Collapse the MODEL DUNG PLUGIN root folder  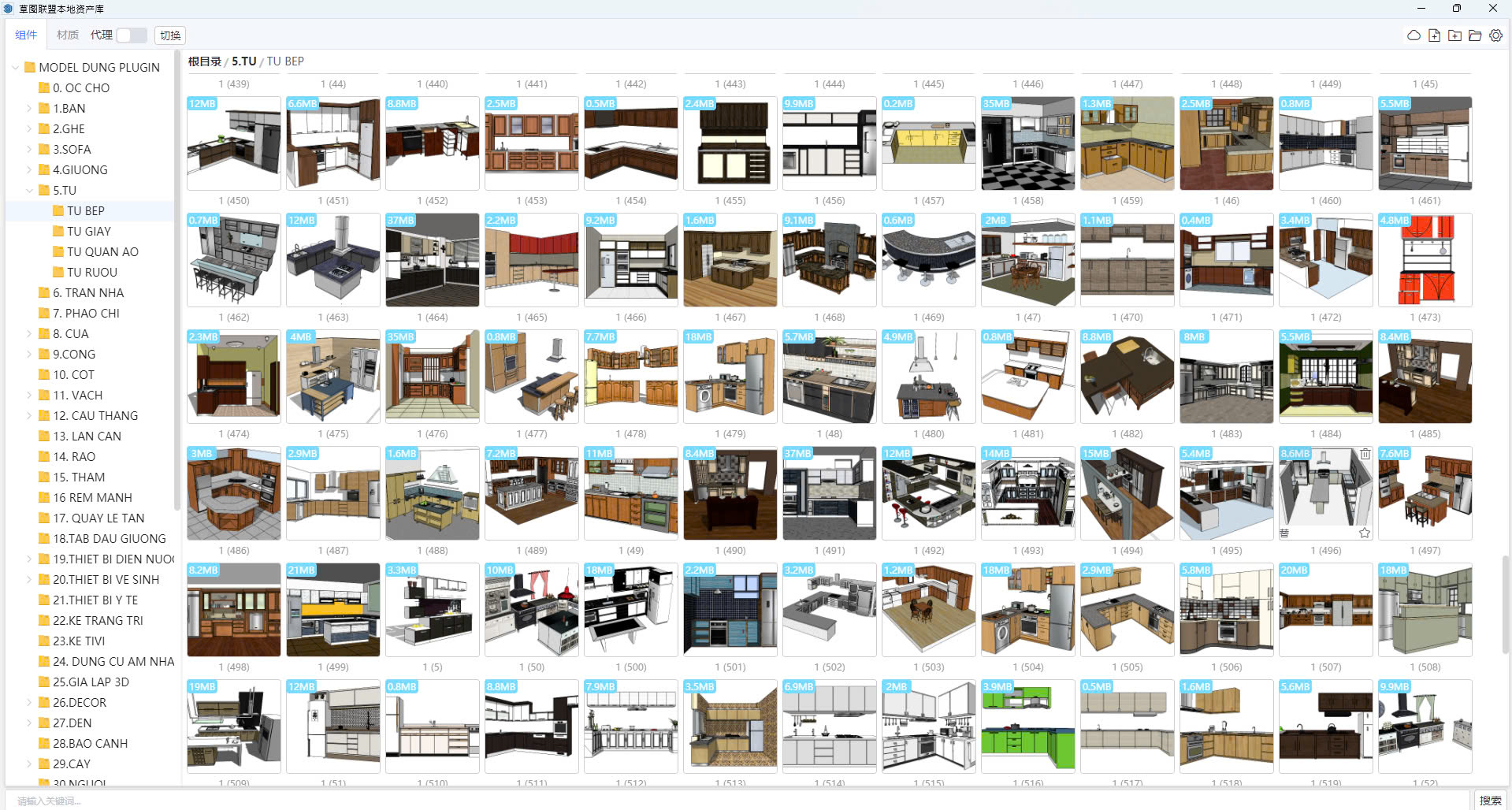point(16,68)
